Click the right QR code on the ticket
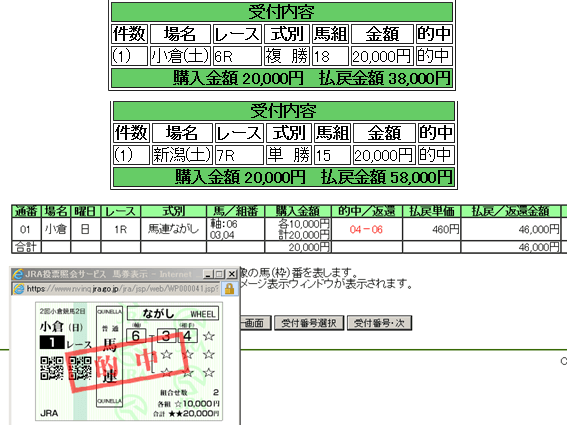 pos(80,368)
